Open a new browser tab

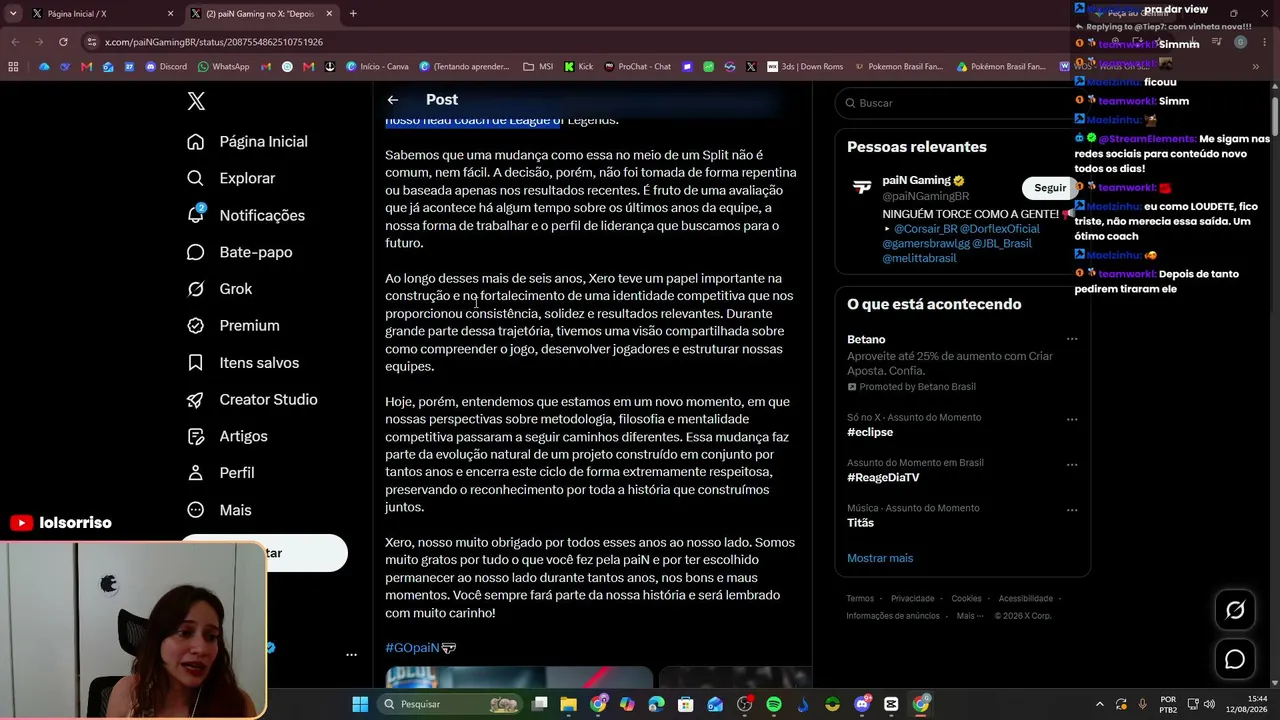353,14
